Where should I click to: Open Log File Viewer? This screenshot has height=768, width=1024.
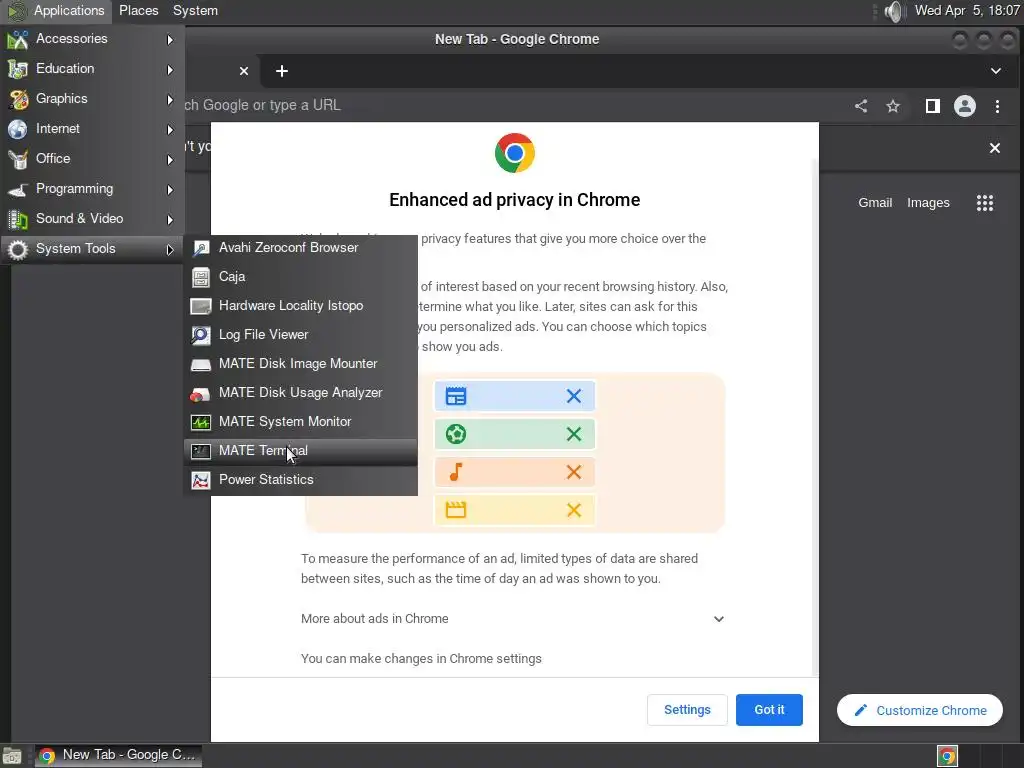(300, 334)
